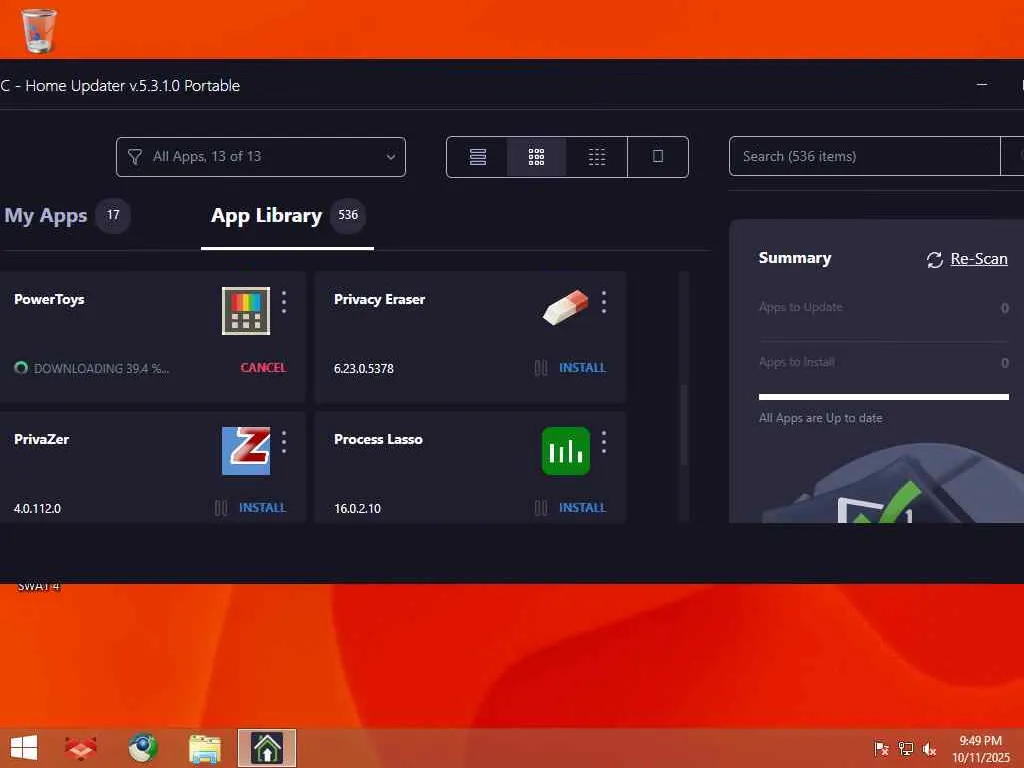This screenshot has width=1024, height=768.
Task: Click the PowerToys downloading progress indicator
Action: pos(21,368)
